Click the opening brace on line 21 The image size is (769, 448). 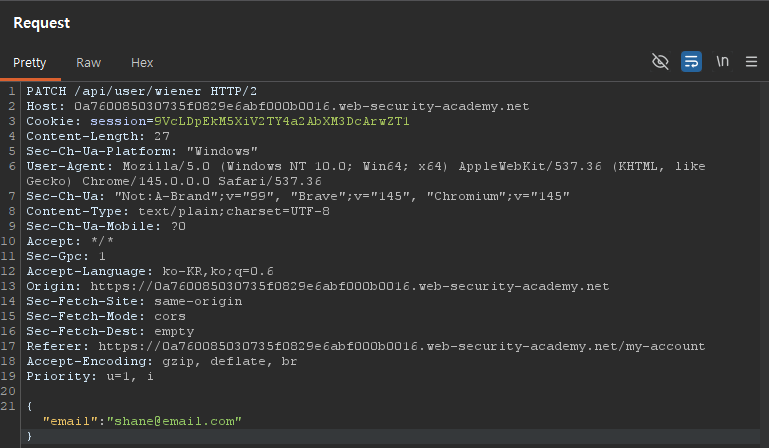(30, 406)
